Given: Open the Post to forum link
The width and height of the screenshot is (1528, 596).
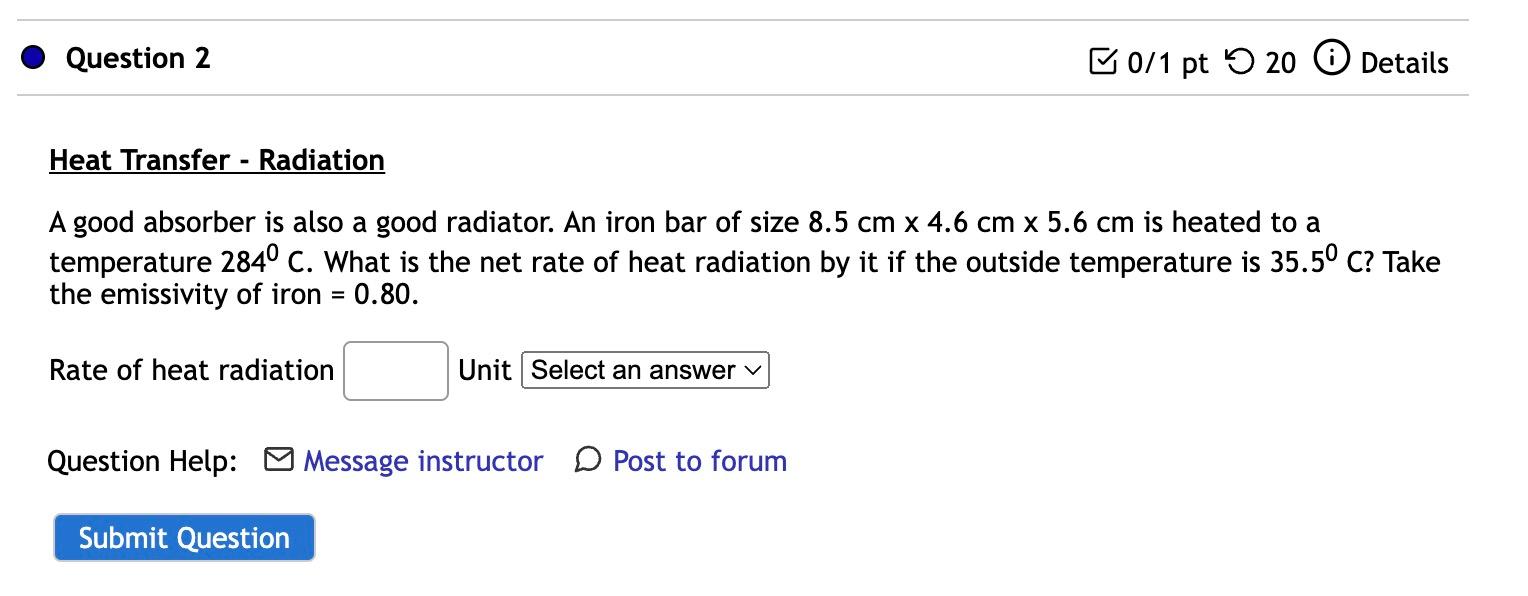Looking at the screenshot, I should coord(700,461).
